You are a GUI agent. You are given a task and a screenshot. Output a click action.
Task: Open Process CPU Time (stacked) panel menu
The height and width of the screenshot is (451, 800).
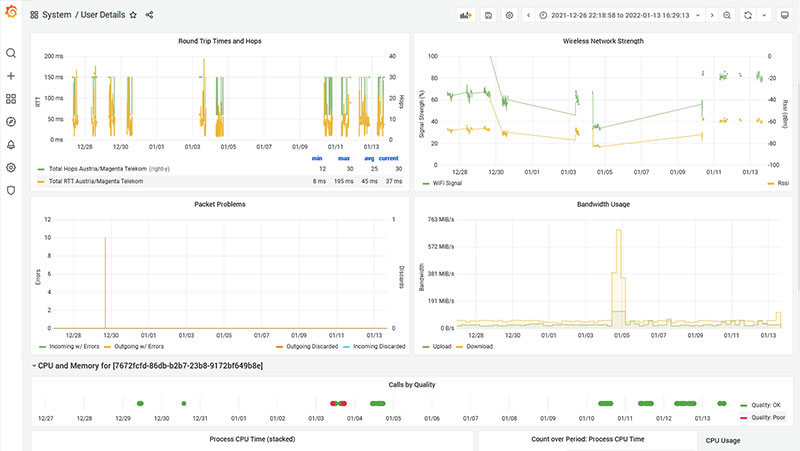pyautogui.click(x=252, y=439)
